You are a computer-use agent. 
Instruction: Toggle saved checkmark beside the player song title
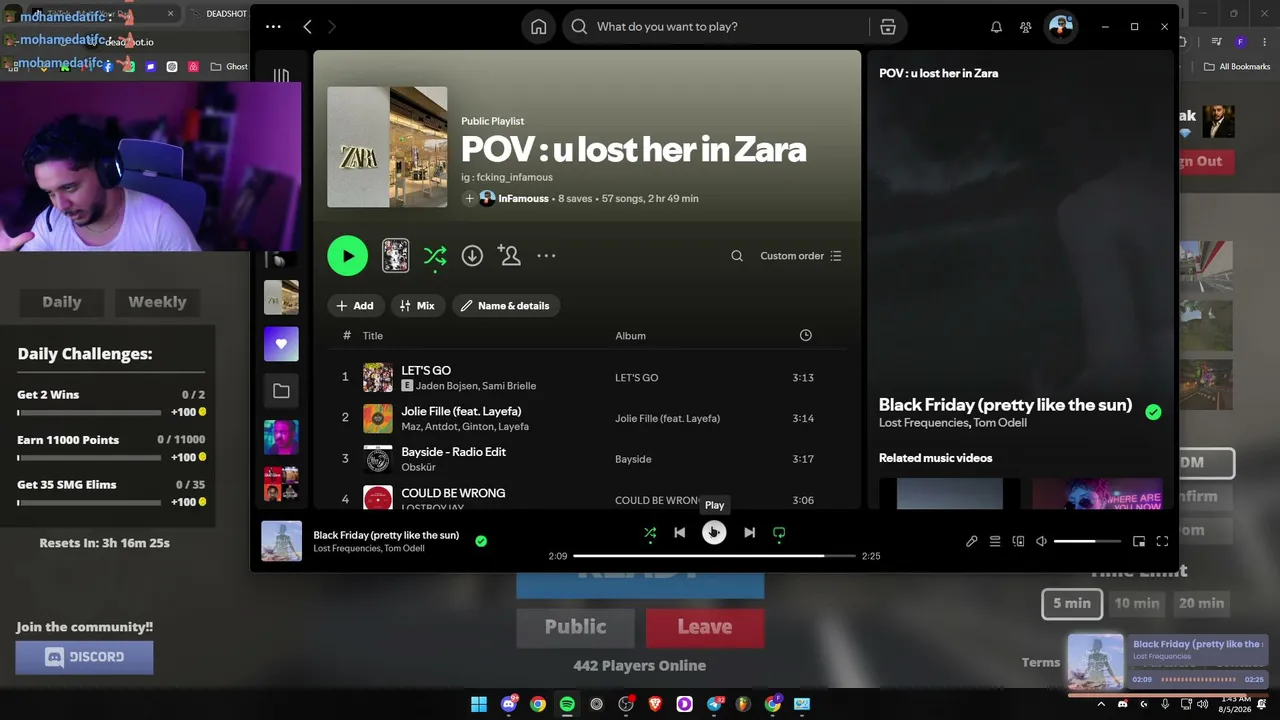click(481, 541)
